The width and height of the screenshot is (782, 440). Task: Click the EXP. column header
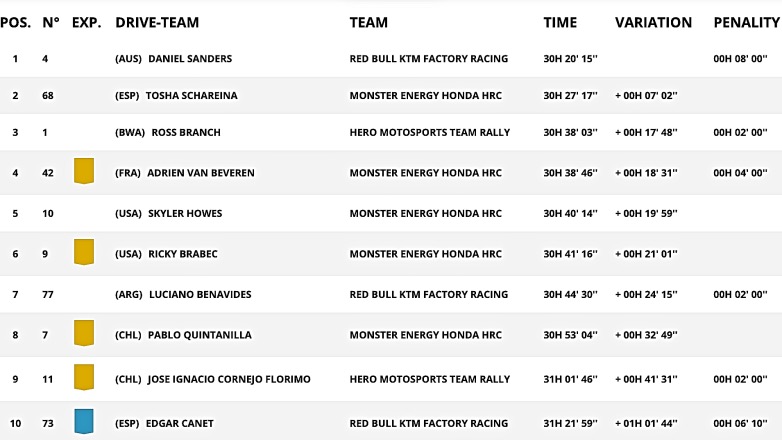pyautogui.click(x=87, y=22)
